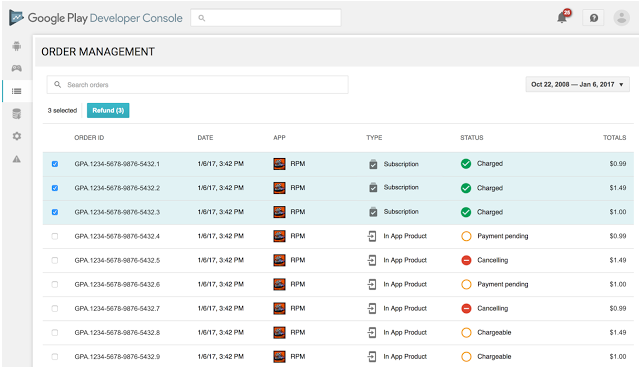
Task: Click the STATUS column header
Action: (472, 138)
